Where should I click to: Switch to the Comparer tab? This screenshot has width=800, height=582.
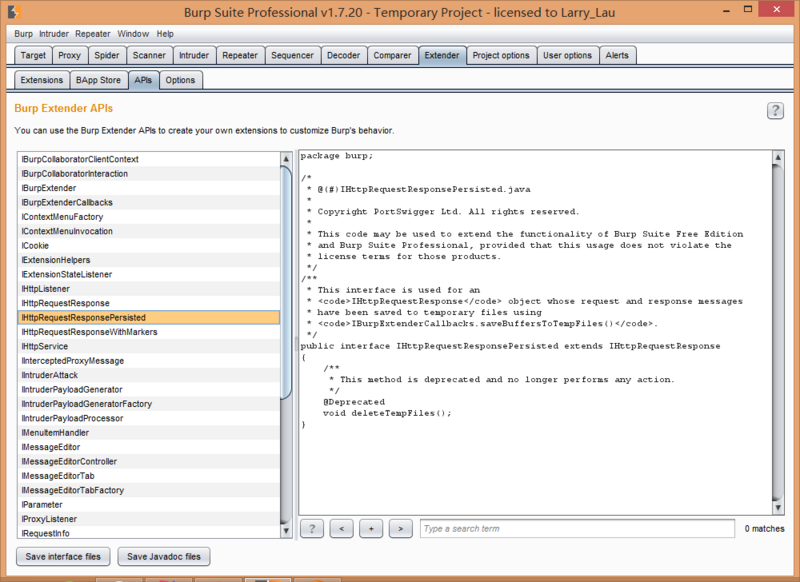point(392,55)
